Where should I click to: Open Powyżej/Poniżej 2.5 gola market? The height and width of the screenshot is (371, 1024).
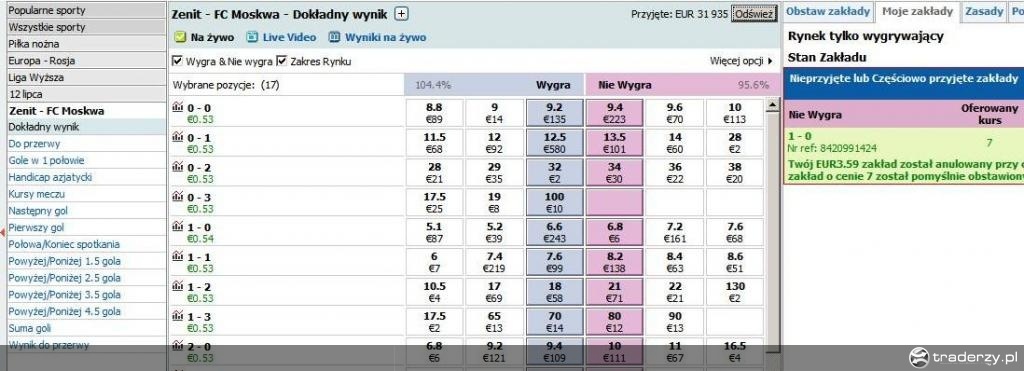coord(65,278)
